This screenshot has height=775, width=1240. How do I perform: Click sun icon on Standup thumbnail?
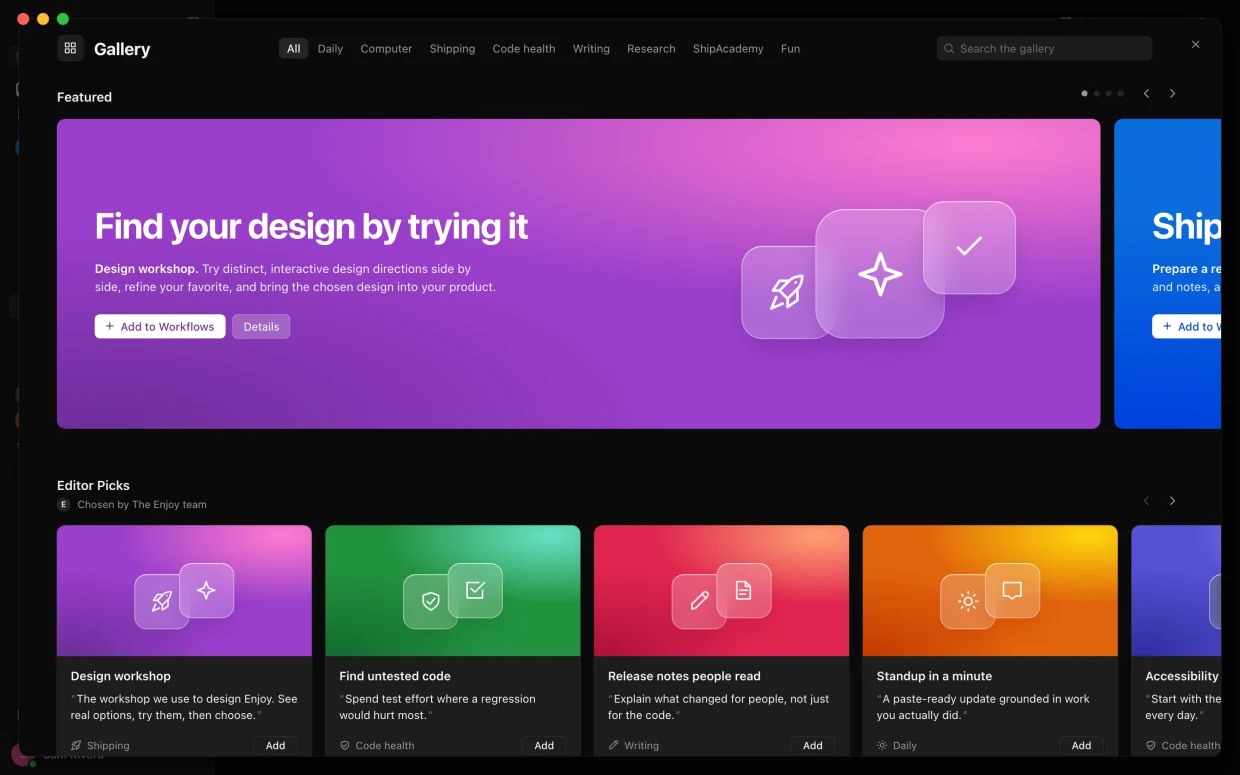coord(967,601)
